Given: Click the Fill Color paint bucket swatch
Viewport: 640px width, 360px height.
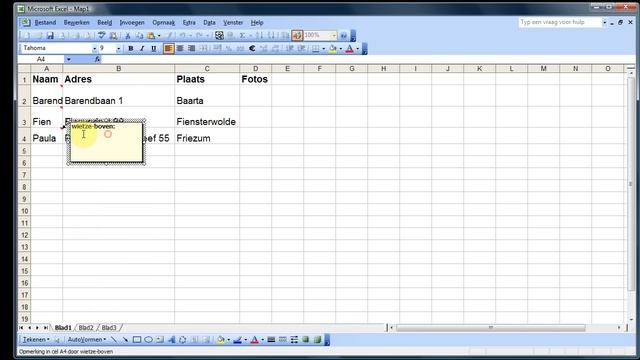Looking at the screenshot, I should click(x=333, y=49).
